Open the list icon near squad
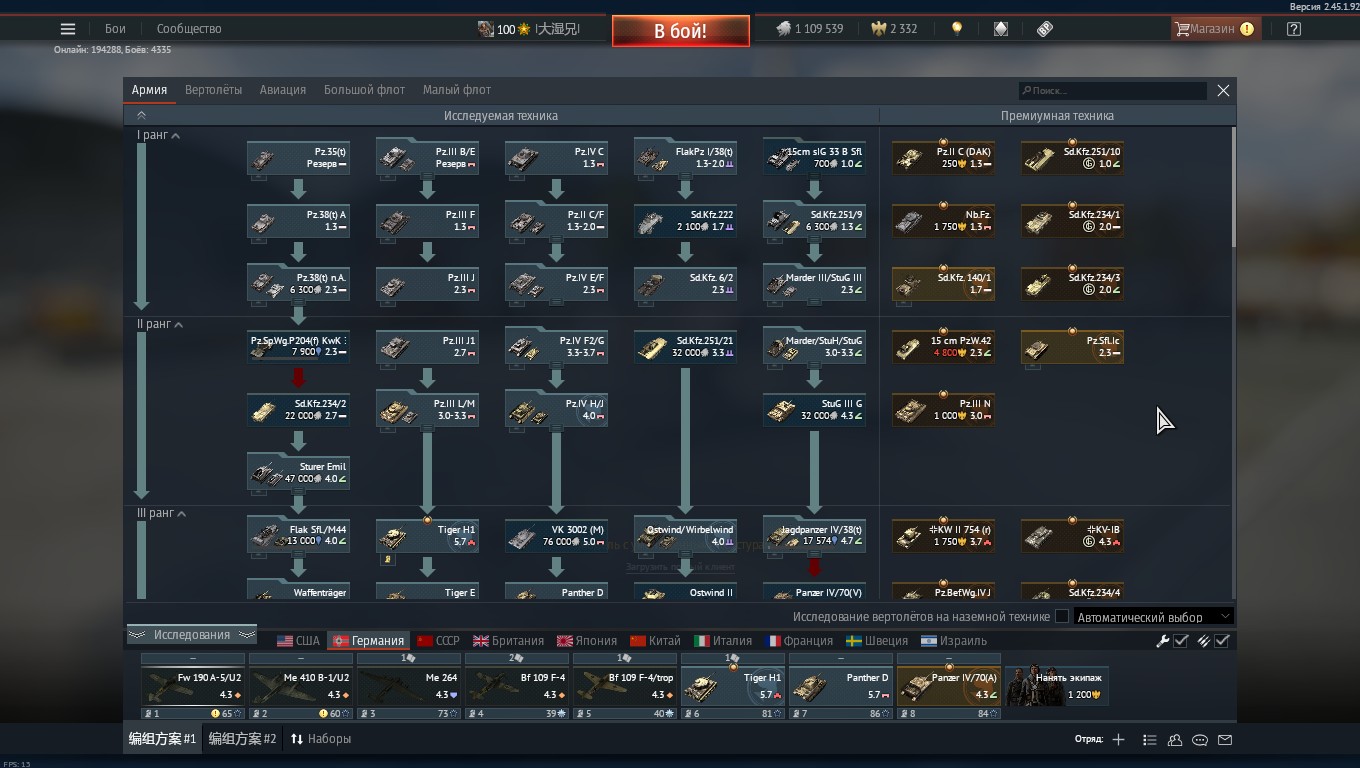 click(x=1149, y=740)
